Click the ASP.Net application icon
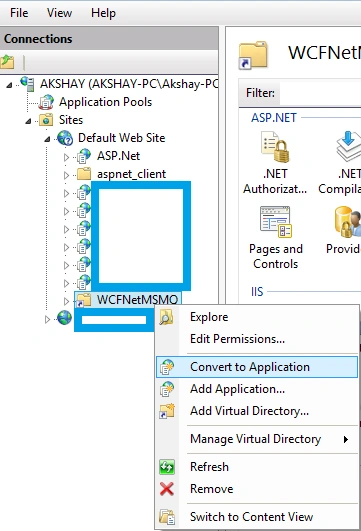Screen dimensions: 361x531 [x=84, y=156]
